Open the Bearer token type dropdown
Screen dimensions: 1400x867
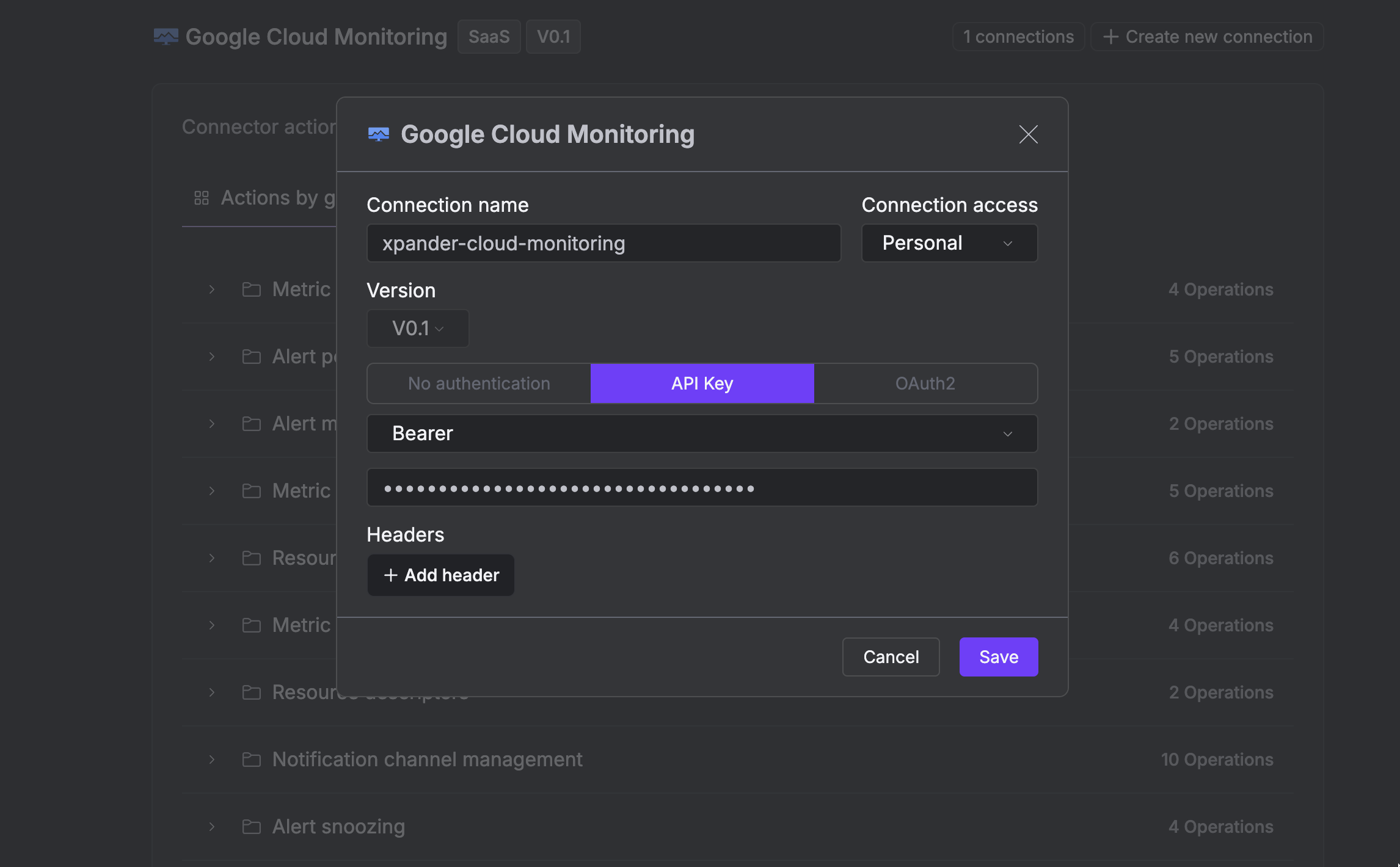point(702,433)
